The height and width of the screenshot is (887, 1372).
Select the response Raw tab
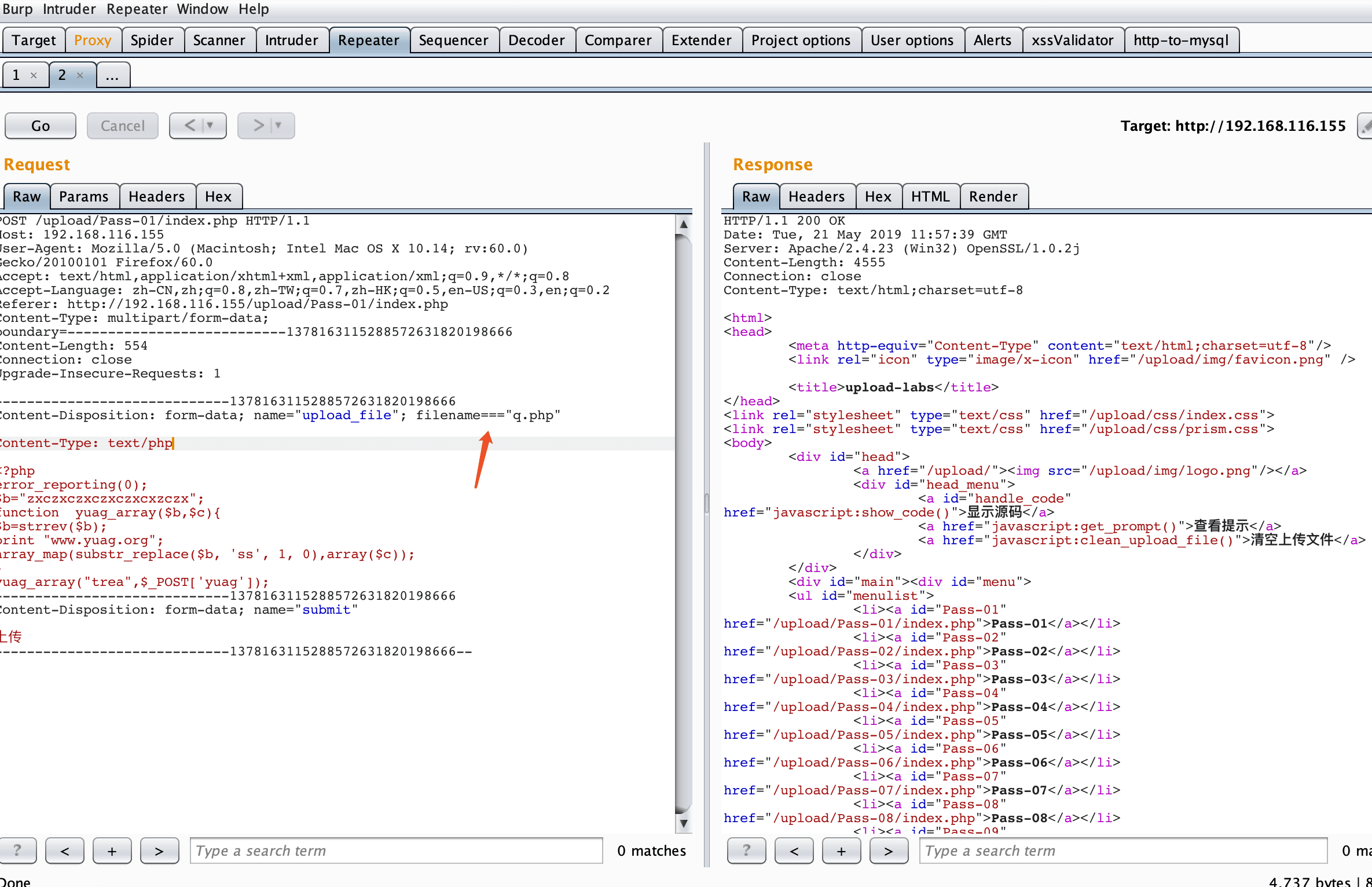(757, 196)
